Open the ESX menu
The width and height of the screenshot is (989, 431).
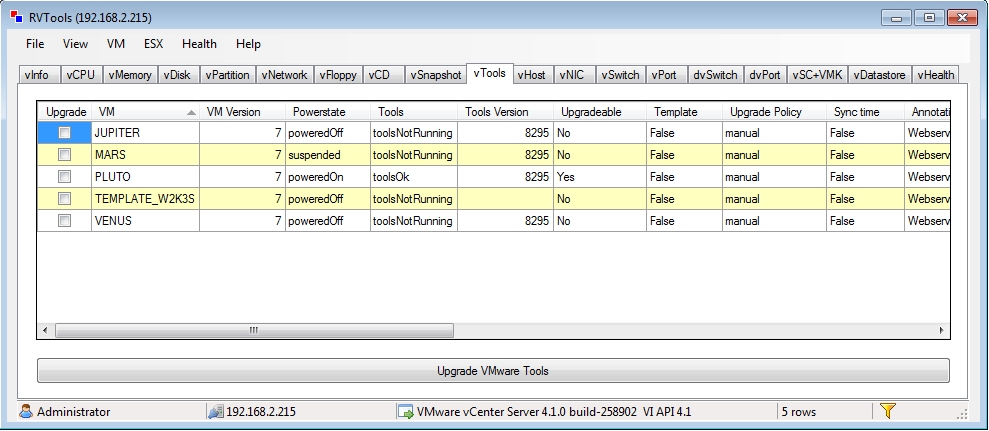153,44
